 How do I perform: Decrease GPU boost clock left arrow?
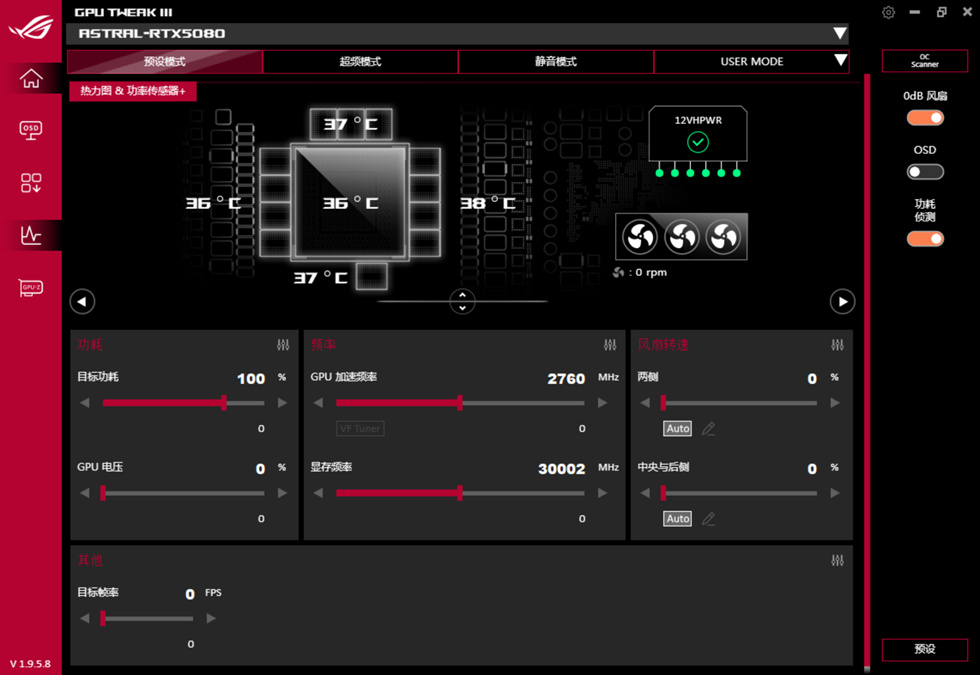tap(318, 403)
